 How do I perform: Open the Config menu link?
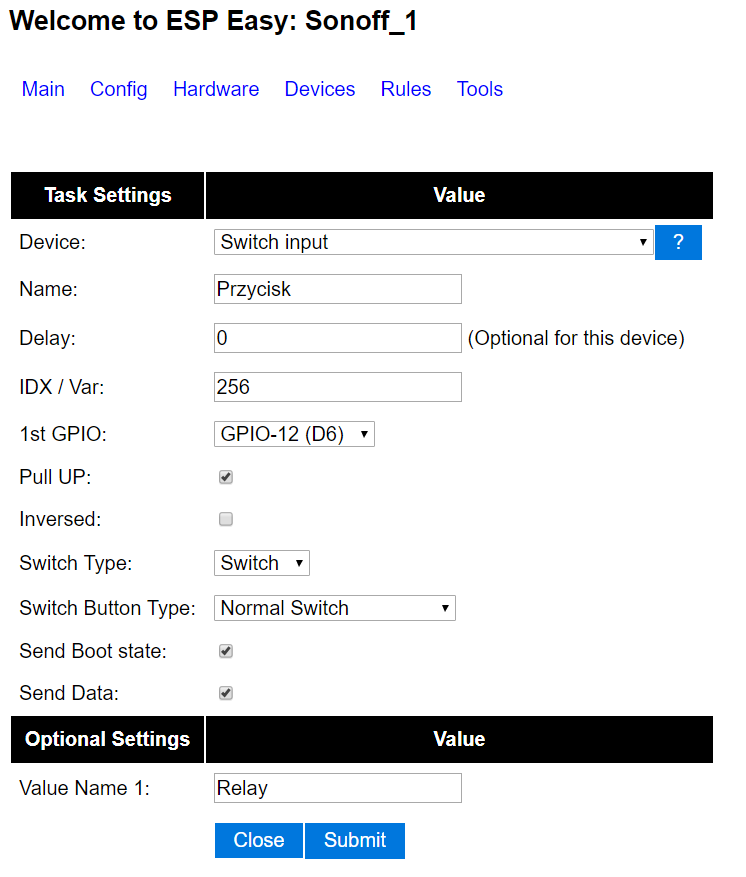119,89
